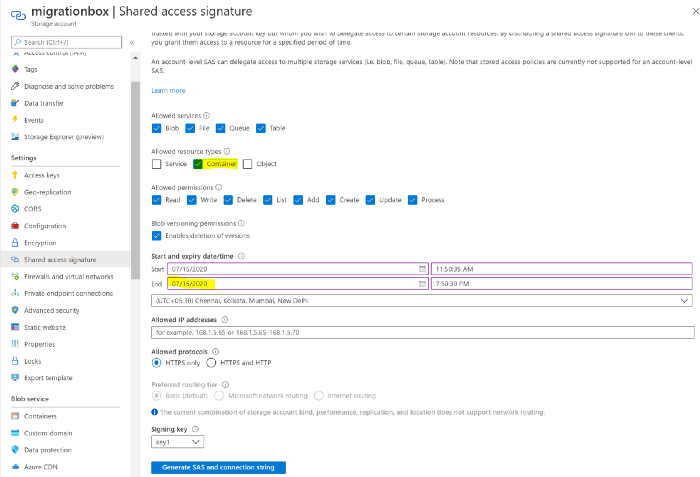Screen dimensions: 700x477
Task: Check the Object resource type checkbox
Action: click(247, 164)
